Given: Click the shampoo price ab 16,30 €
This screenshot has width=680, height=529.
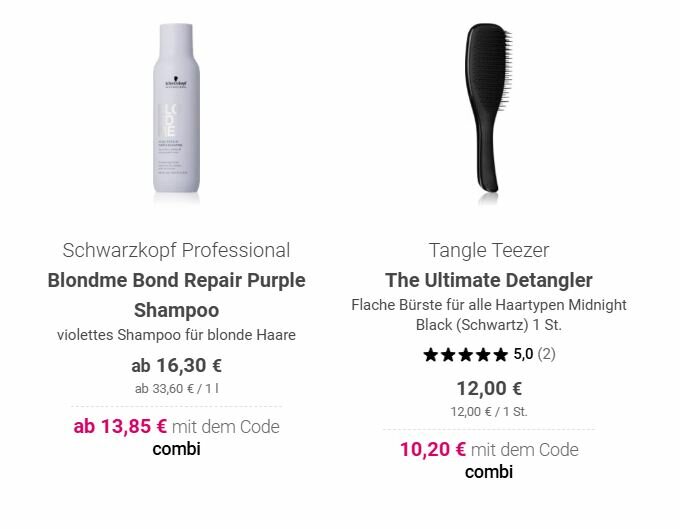Looking at the screenshot, I should pyautogui.click(x=176, y=366).
